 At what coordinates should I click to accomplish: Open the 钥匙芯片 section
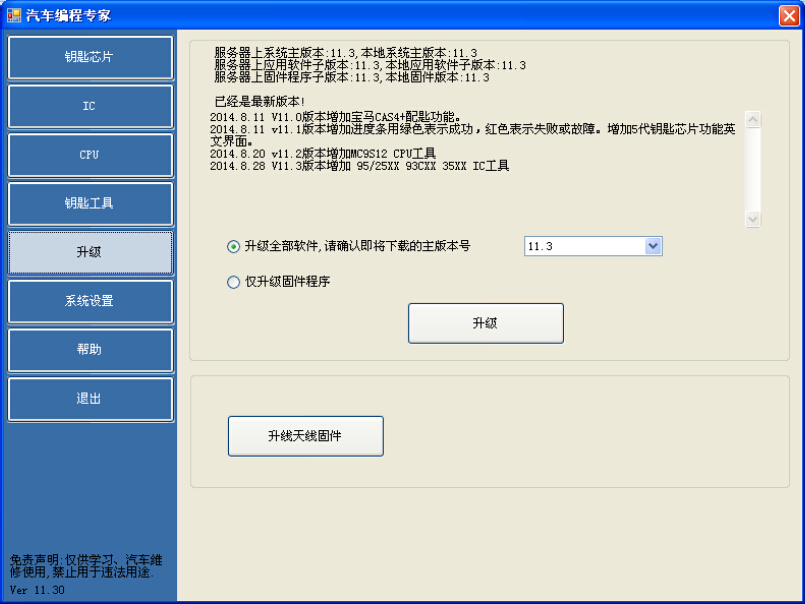coord(90,57)
